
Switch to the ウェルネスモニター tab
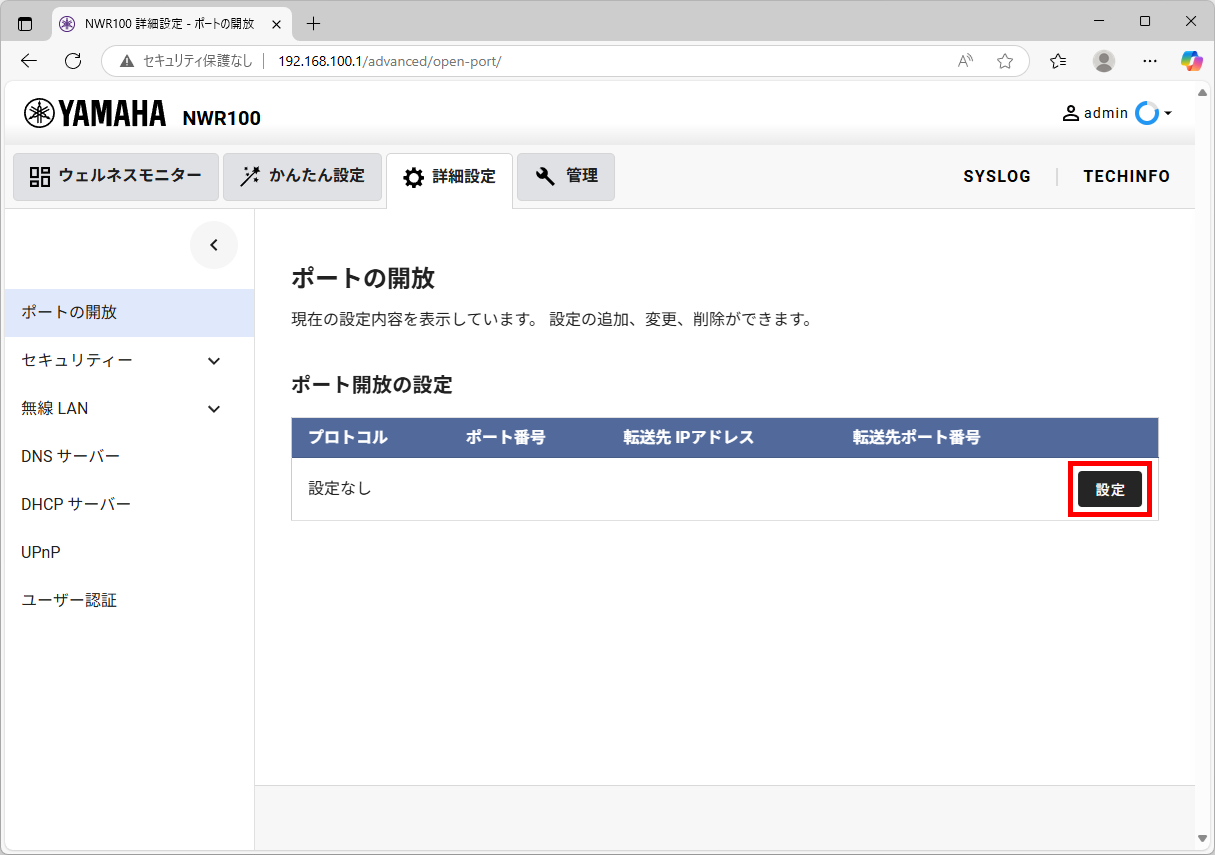click(x=115, y=176)
